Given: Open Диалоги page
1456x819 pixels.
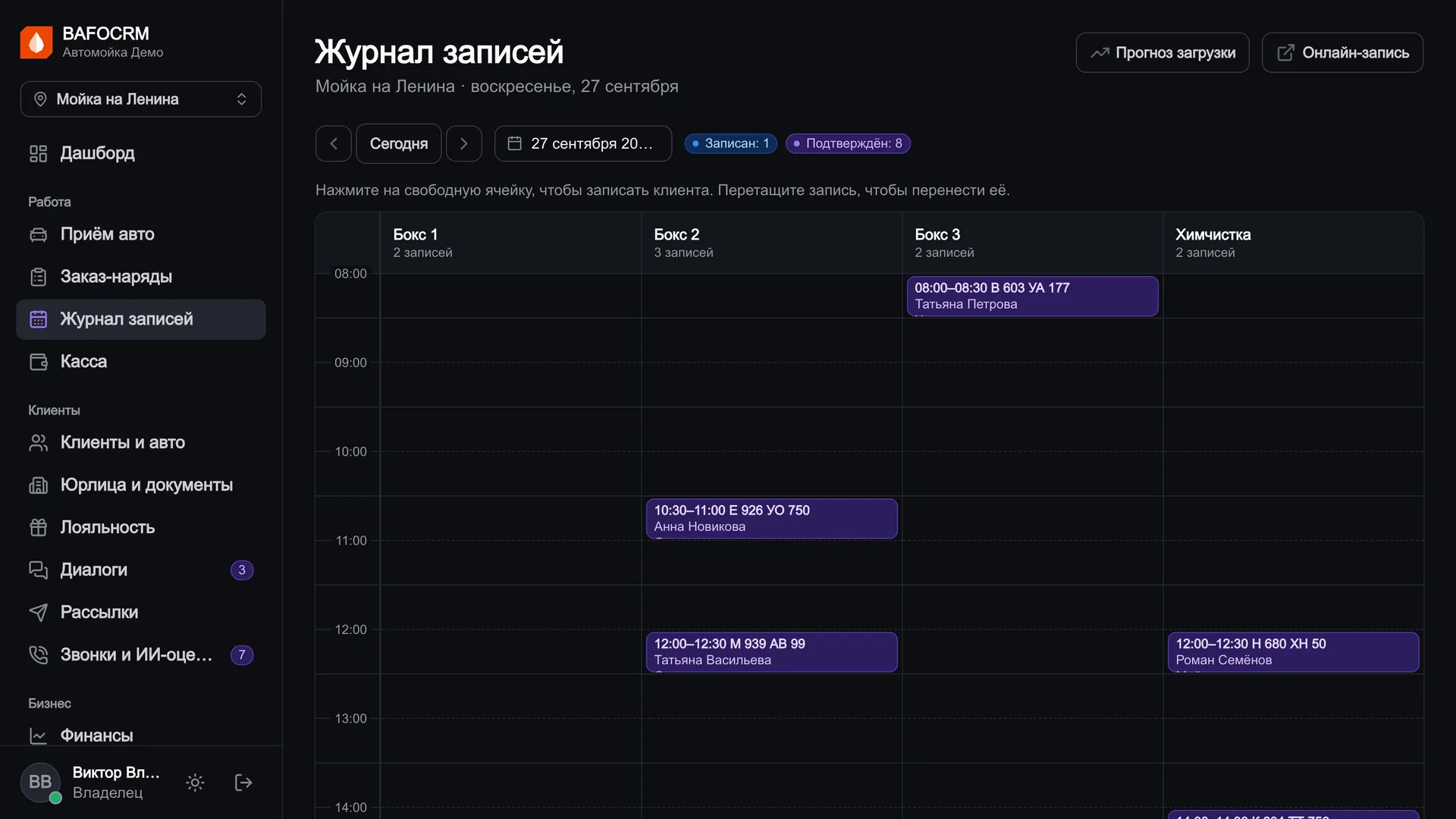Looking at the screenshot, I should [x=141, y=570].
